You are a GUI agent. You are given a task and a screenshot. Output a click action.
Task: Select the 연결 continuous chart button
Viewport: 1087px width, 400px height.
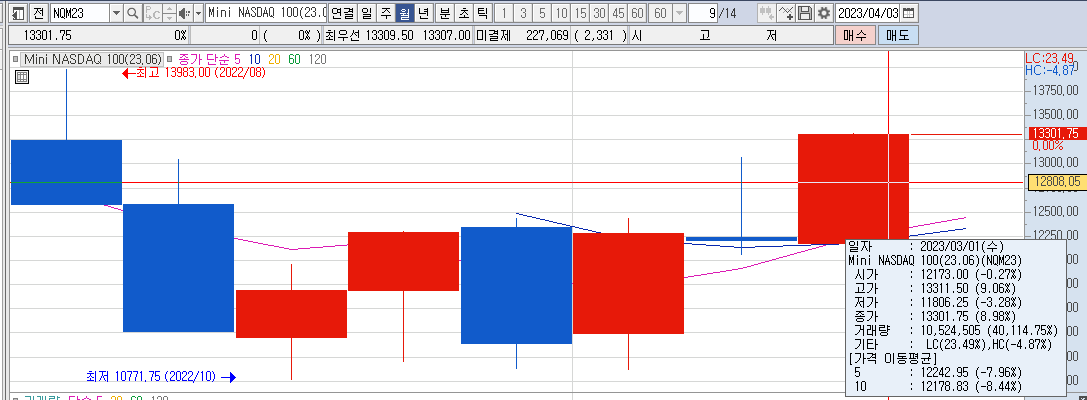342,13
